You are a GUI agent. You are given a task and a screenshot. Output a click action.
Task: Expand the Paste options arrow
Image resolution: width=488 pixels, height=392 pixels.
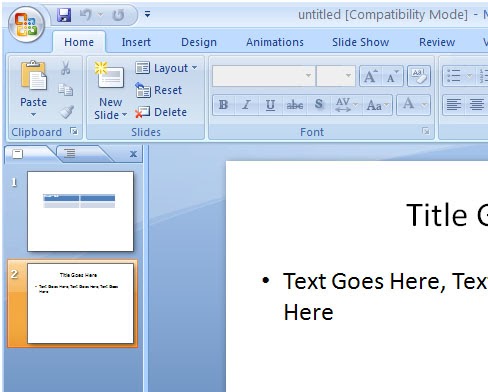[33, 114]
